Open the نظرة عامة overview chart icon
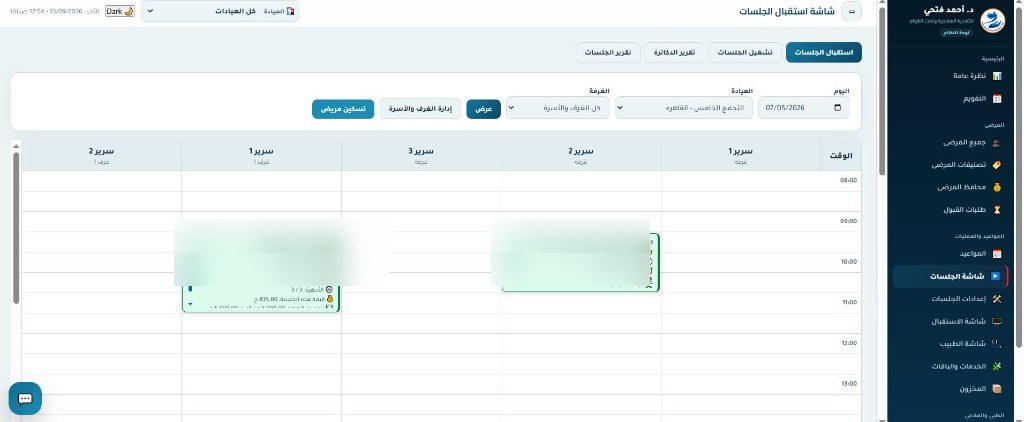 [997, 76]
